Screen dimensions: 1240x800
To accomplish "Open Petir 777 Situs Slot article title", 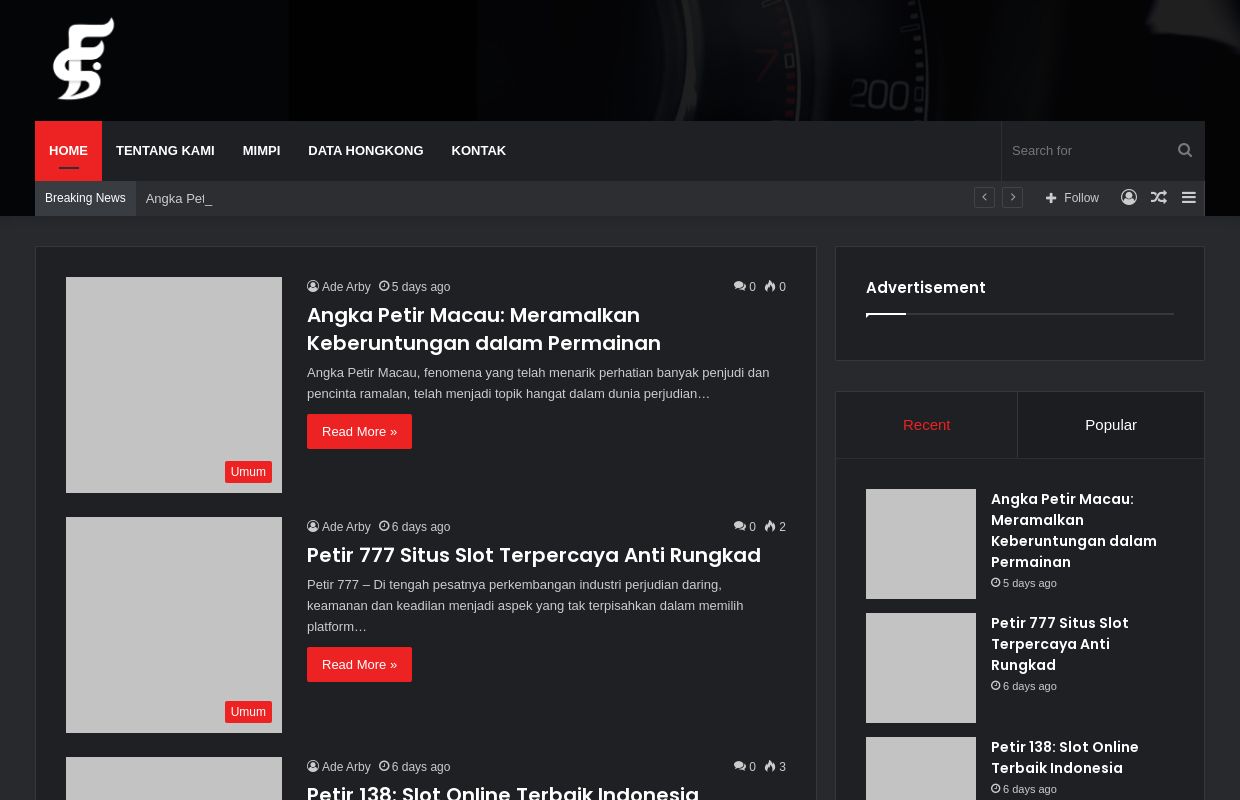I will 533,555.
